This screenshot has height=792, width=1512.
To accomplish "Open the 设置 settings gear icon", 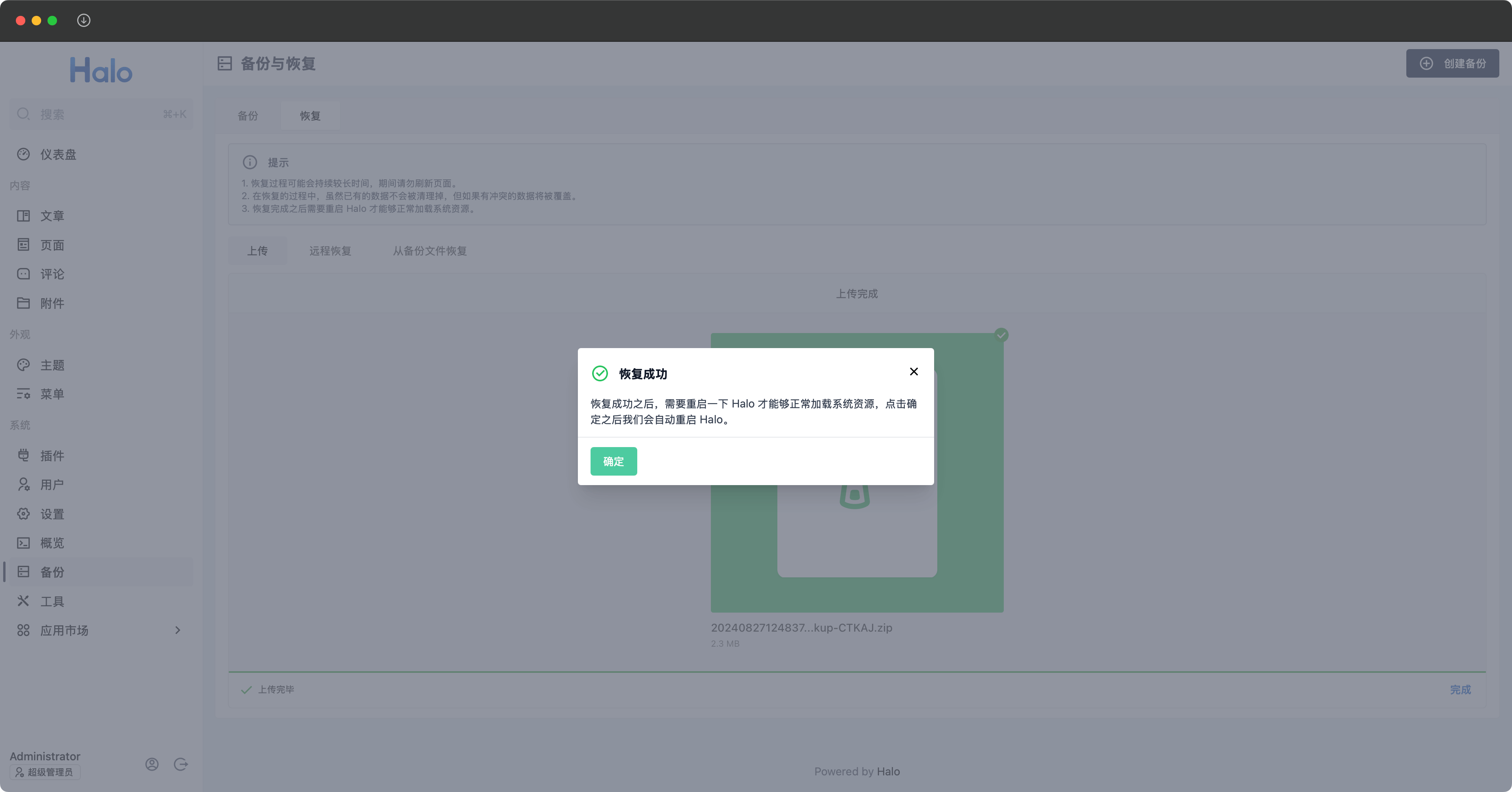I will coord(23,514).
